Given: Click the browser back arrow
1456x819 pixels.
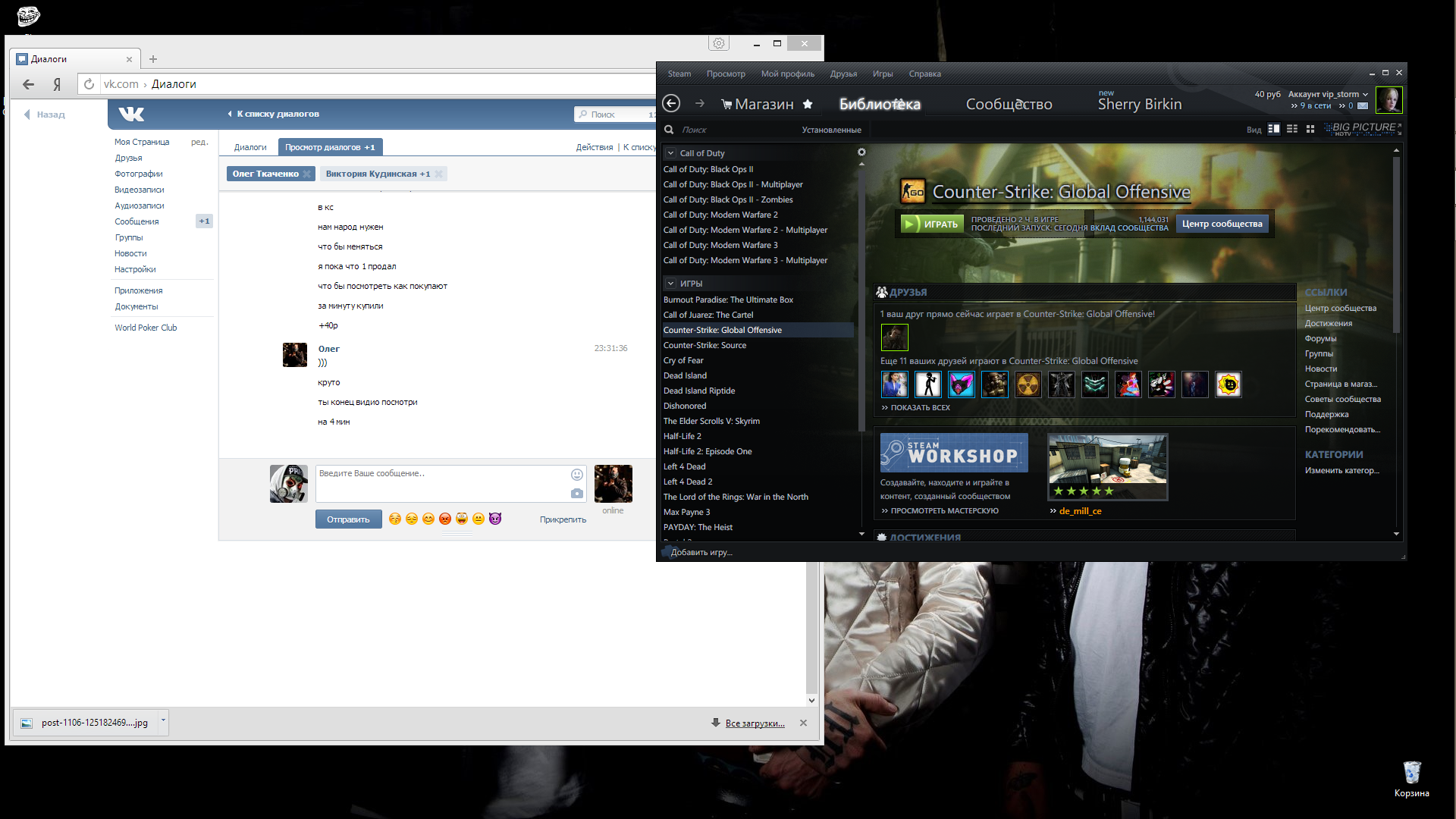Looking at the screenshot, I should [29, 84].
